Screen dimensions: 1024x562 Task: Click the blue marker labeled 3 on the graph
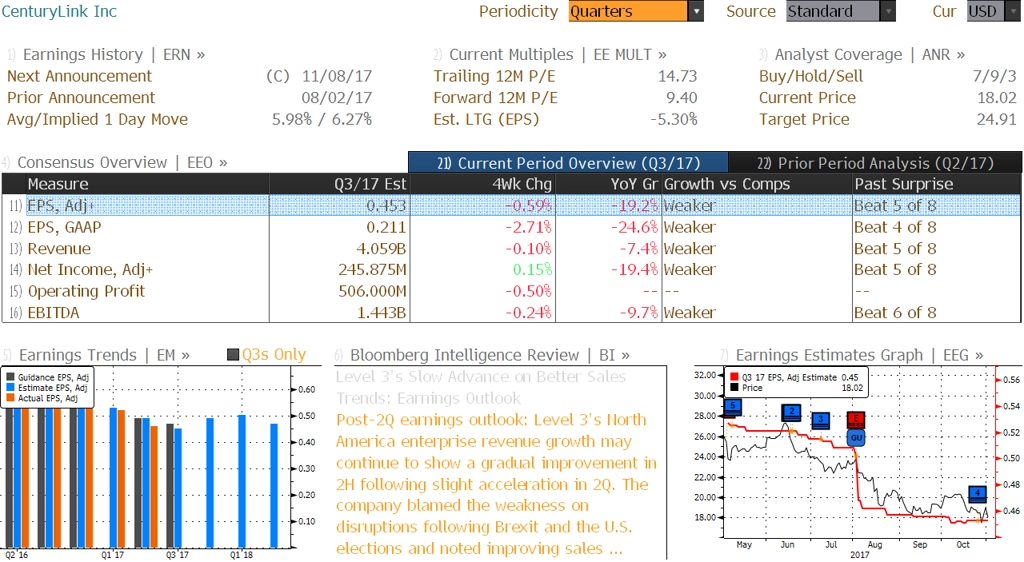[820, 420]
